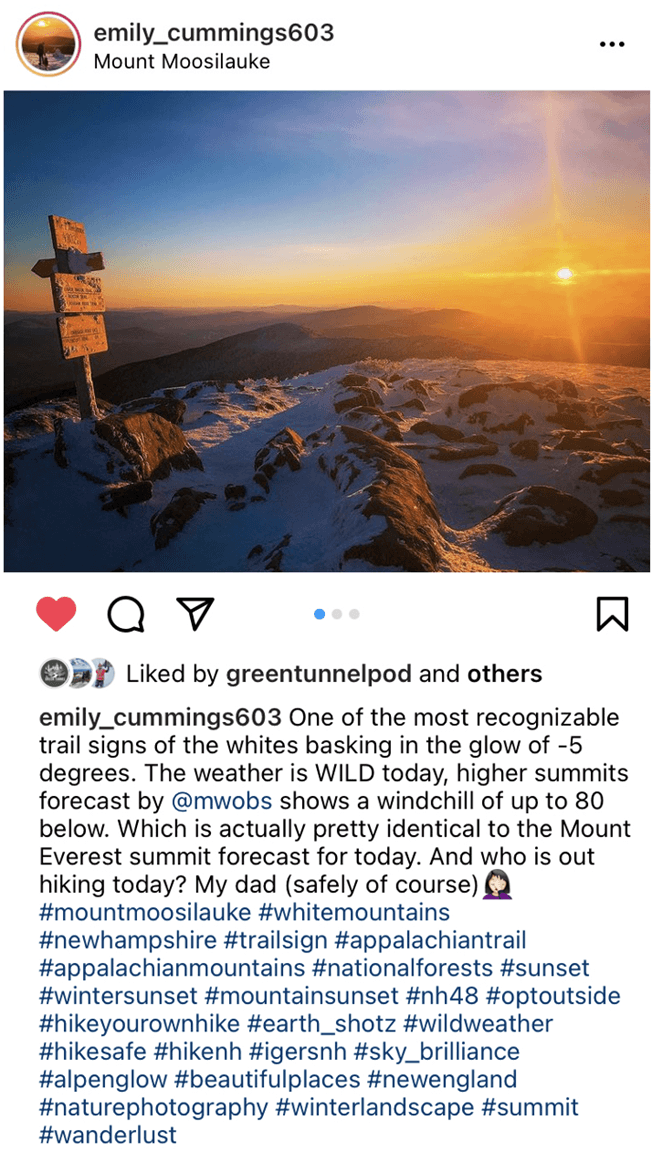Share post with paper plane icon
The height and width of the screenshot is (1152, 652).
coord(196,613)
